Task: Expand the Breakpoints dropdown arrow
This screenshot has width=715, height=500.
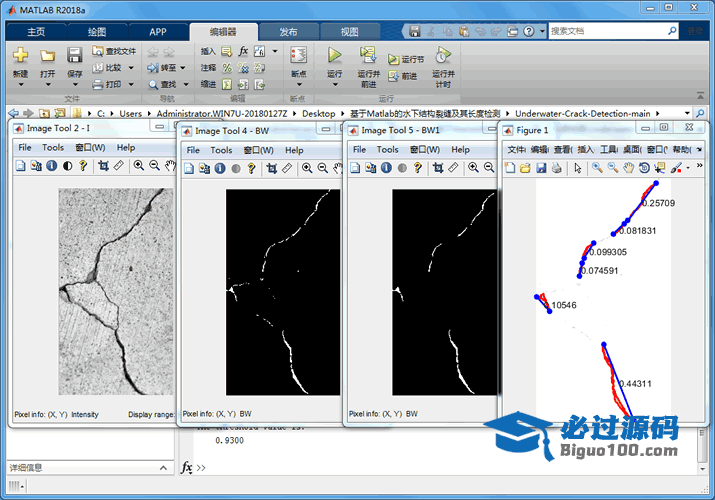Action: pyautogui.click(x=299, y=85)
